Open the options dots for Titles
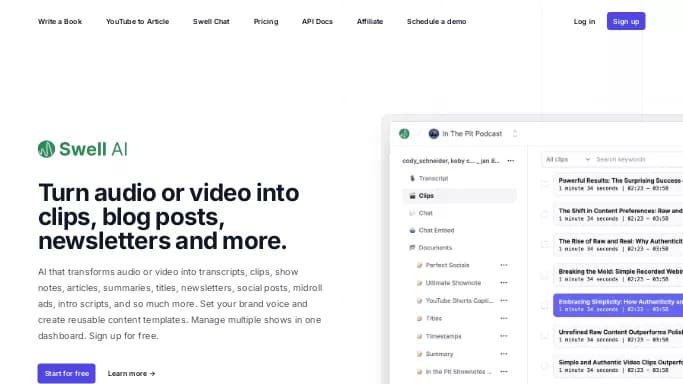 [x=504, y=319]
